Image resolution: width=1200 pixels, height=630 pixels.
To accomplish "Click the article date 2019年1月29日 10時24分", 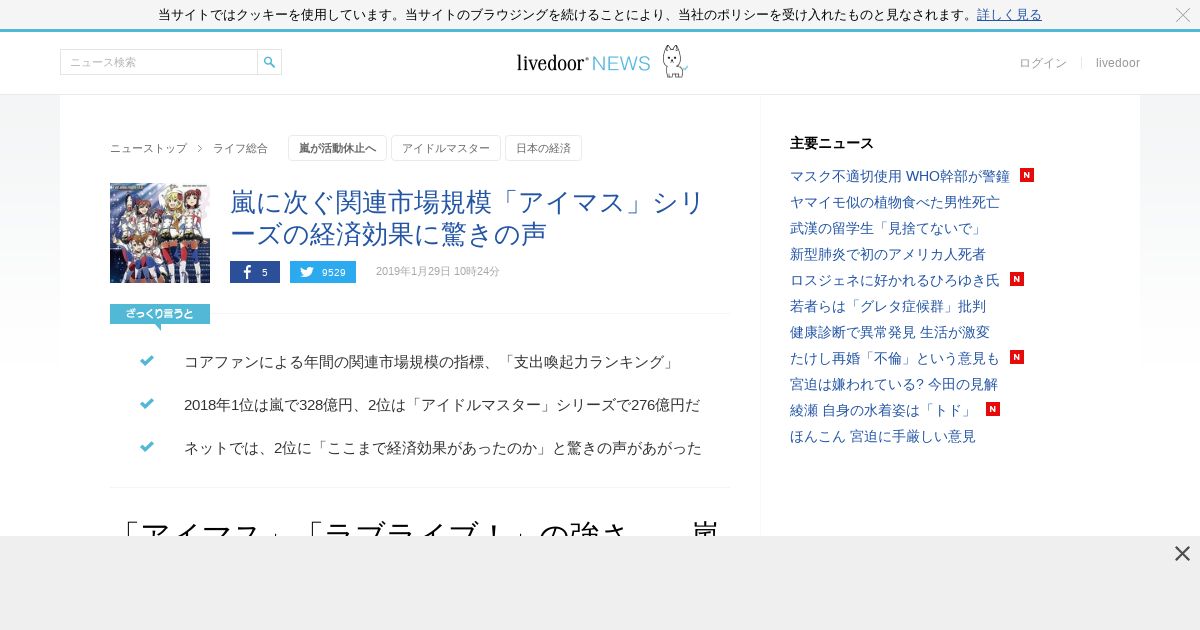I will (438, 272).
